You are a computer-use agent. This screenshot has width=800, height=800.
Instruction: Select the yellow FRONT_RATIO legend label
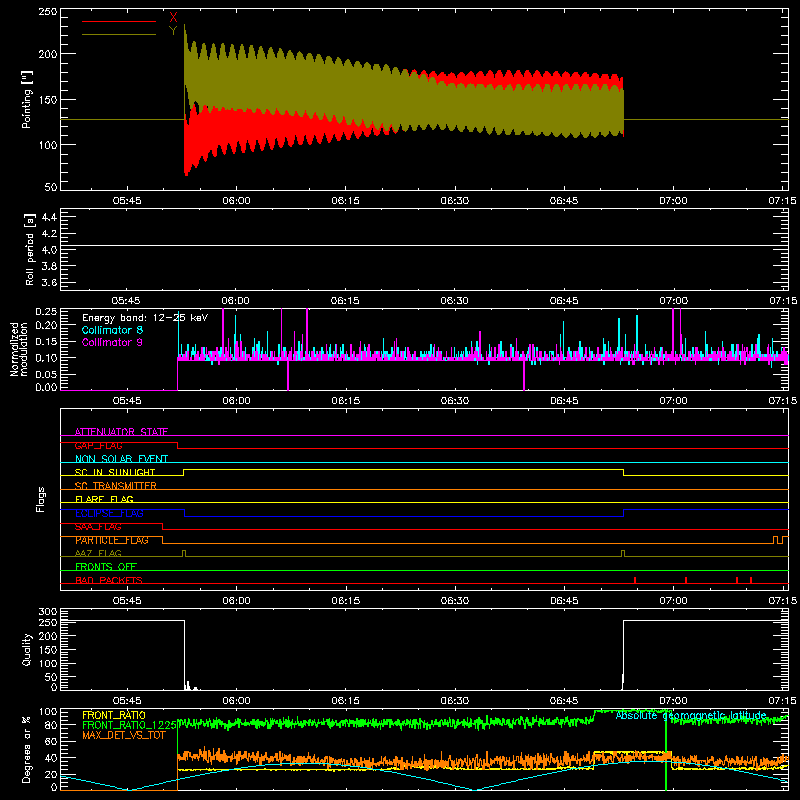point(114,715)
